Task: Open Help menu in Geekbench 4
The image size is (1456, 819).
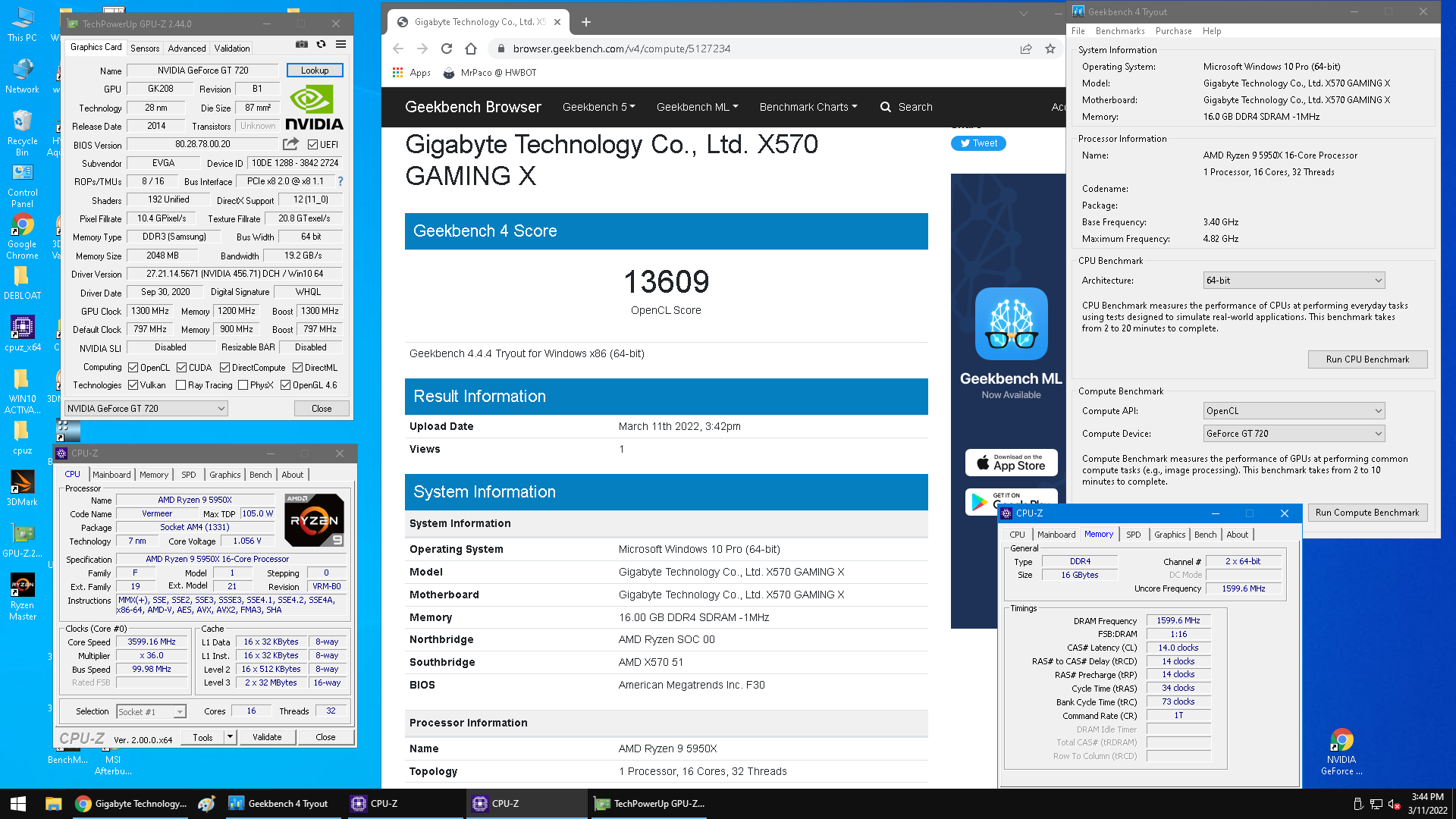Action: pyautogui.click(x=1211, y=31)
